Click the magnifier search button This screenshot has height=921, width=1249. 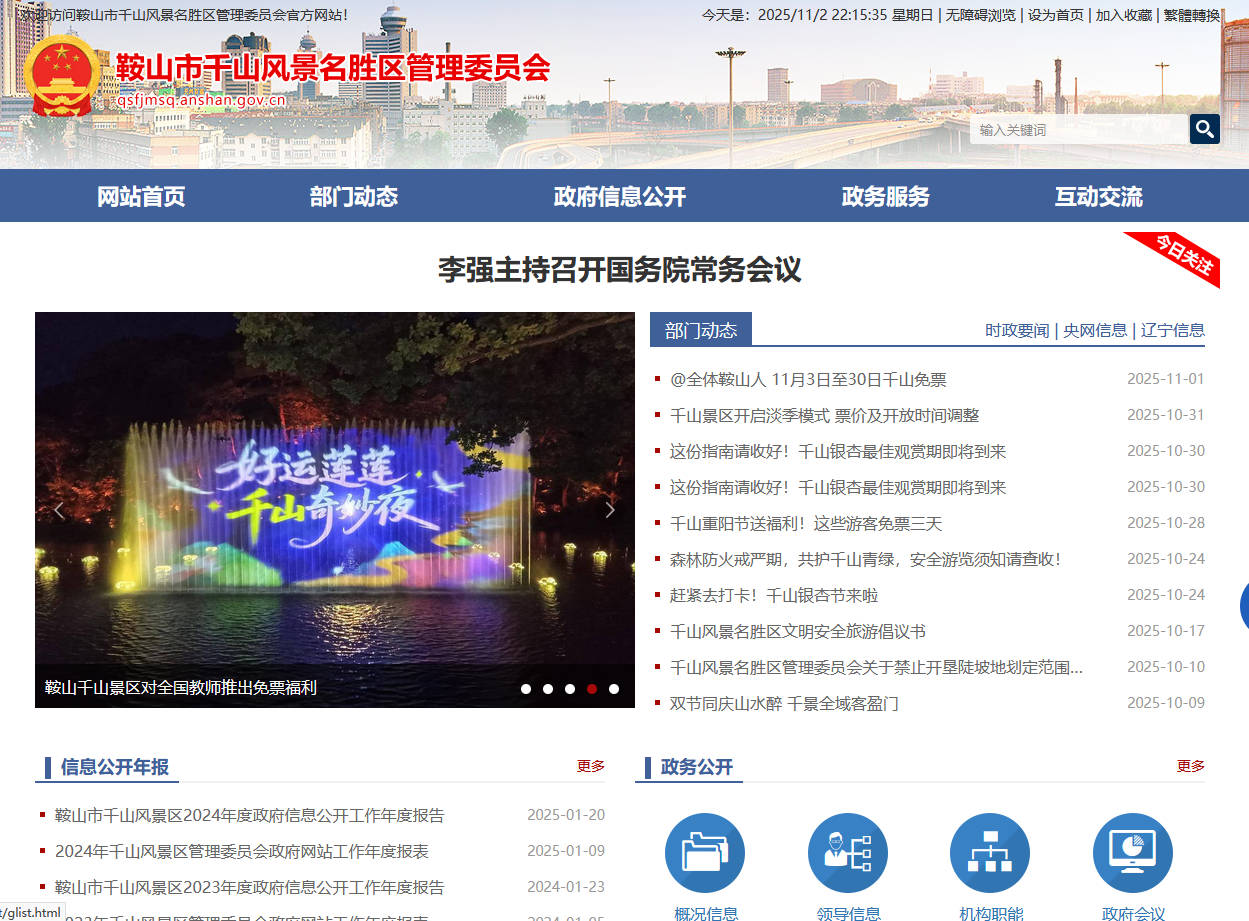[1204, 129]
